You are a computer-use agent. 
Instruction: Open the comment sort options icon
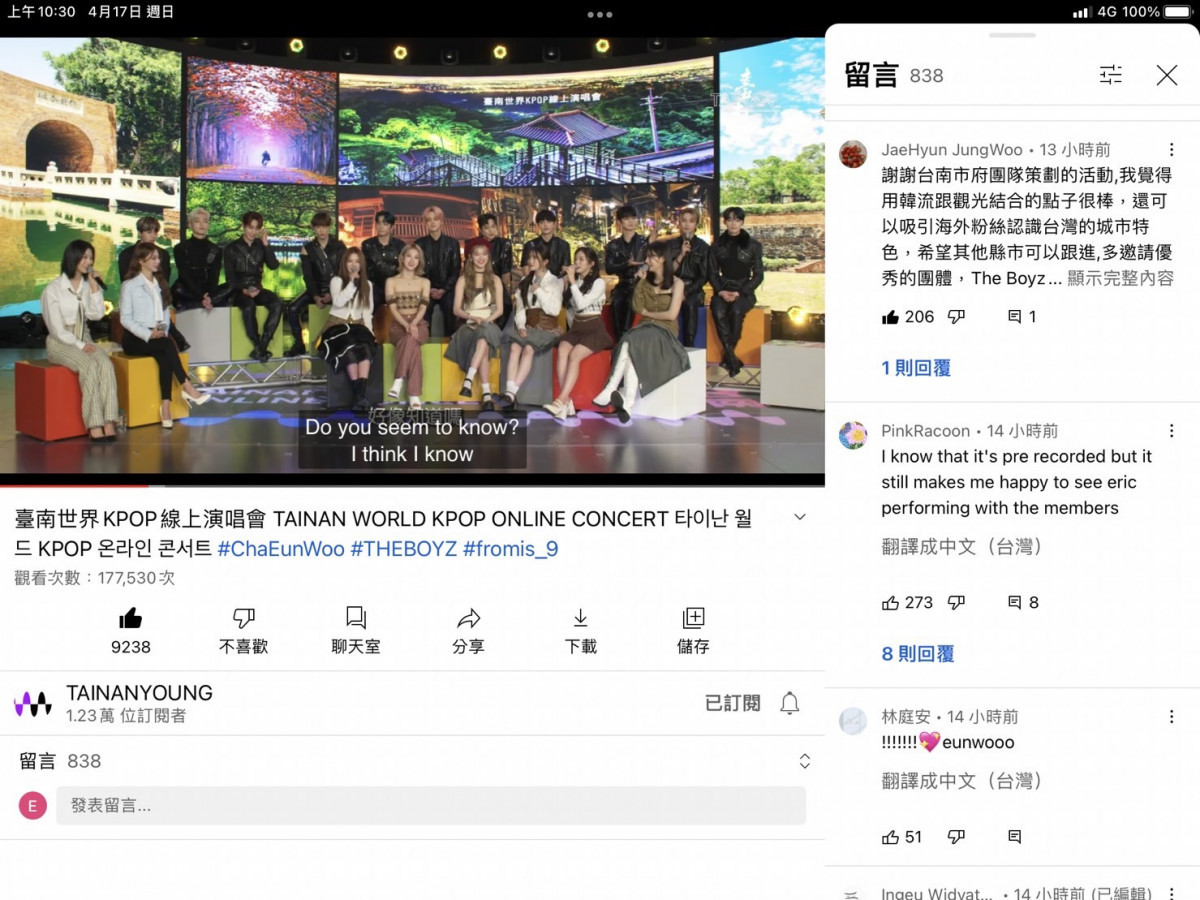1111,75
